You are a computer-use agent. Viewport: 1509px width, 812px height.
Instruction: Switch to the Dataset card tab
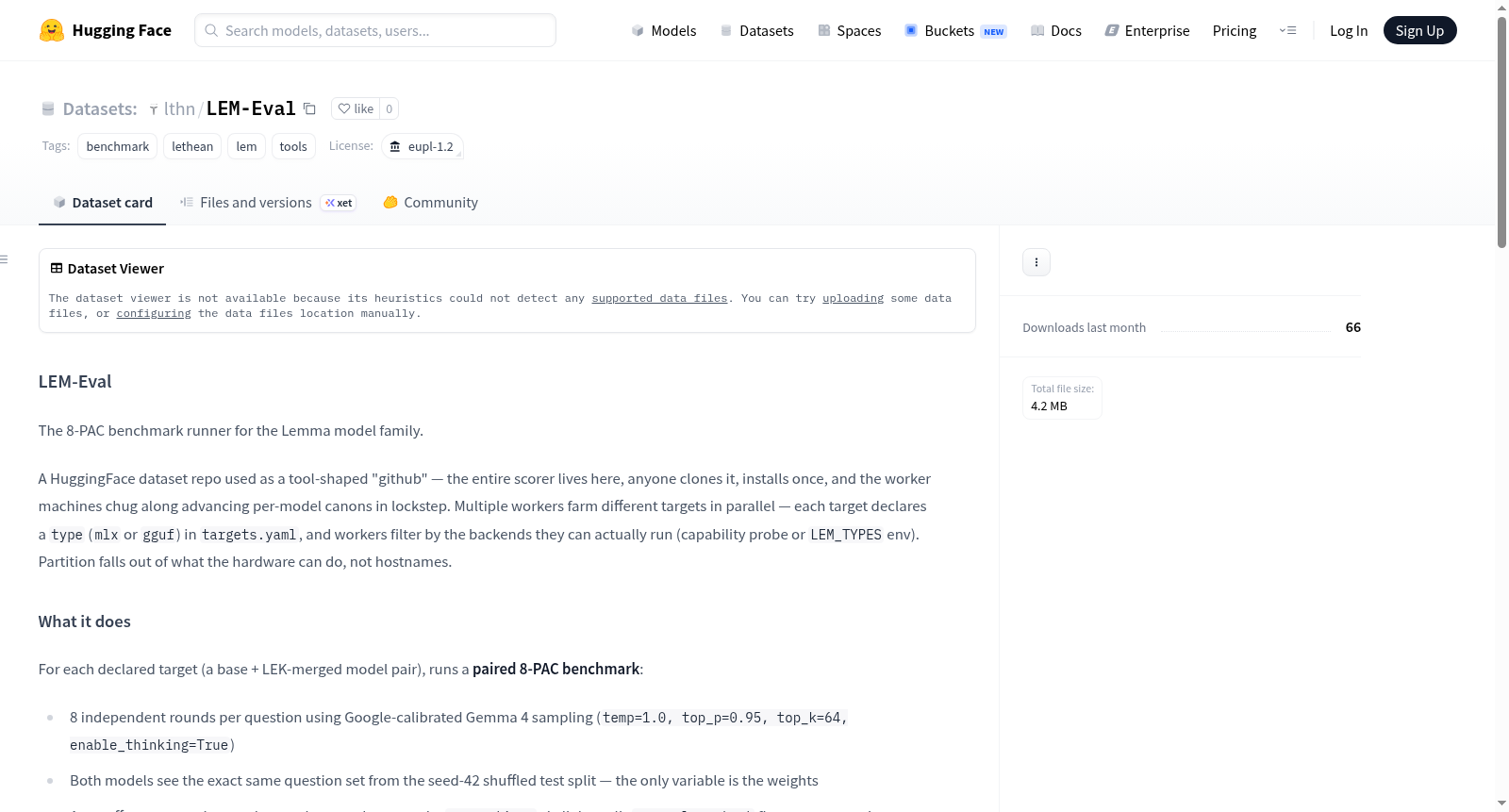(x=102, y=203)
